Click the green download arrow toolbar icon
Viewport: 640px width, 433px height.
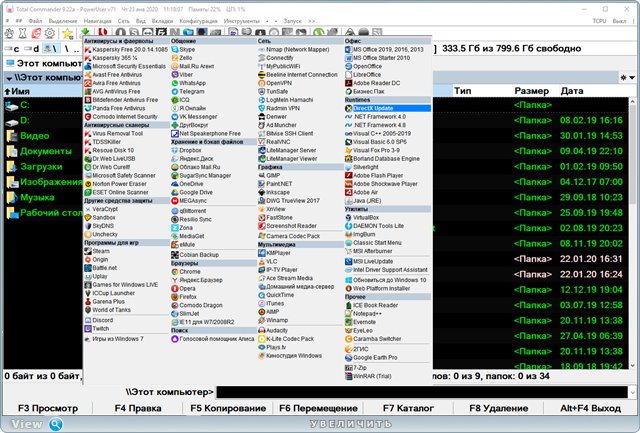[x=85, y=32]
